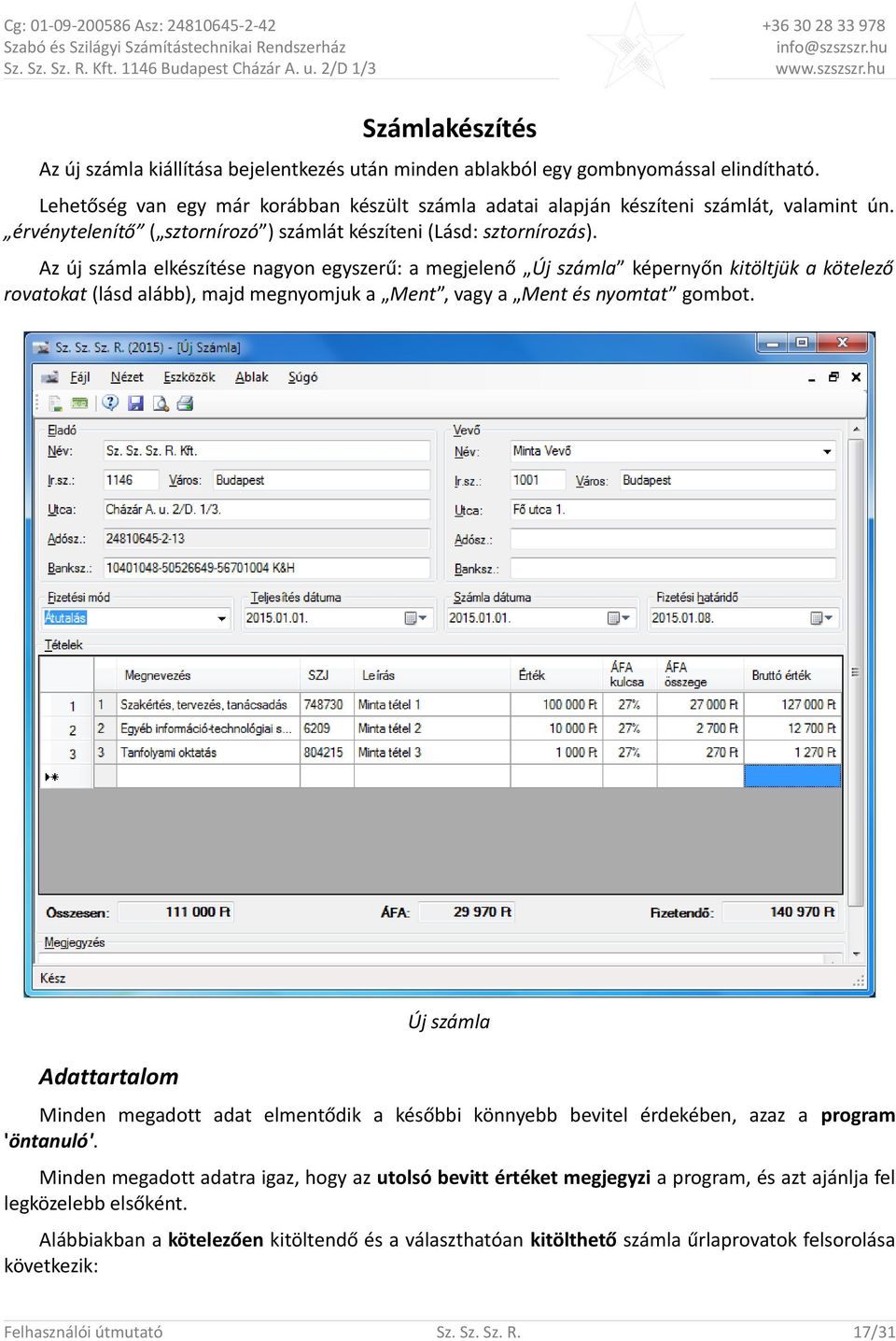Open help via question mark icon

pyautogui.click(x=110, y=403)
